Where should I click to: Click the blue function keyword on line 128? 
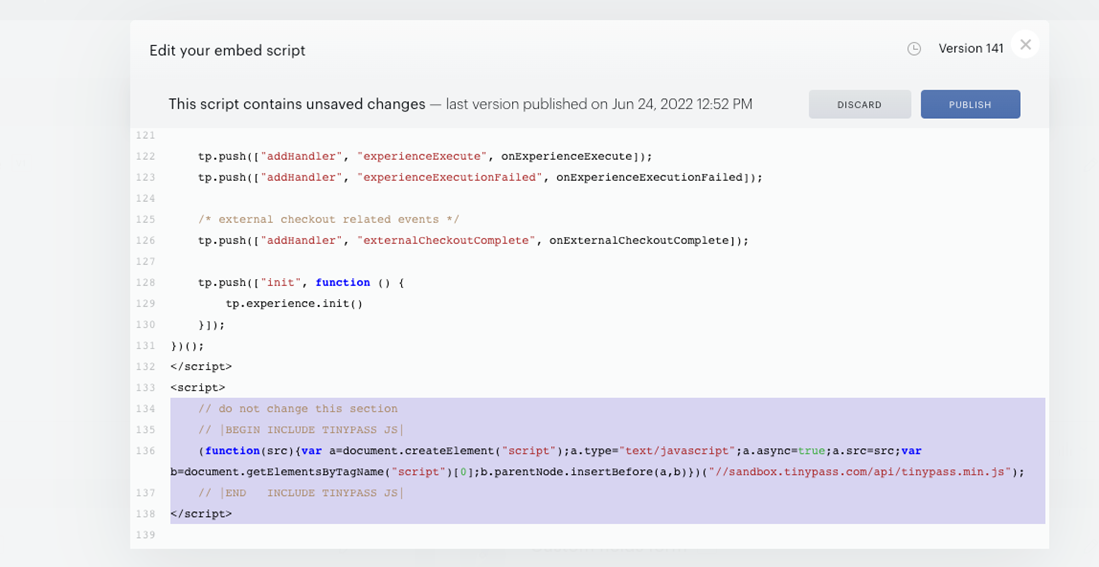[343, 282]
